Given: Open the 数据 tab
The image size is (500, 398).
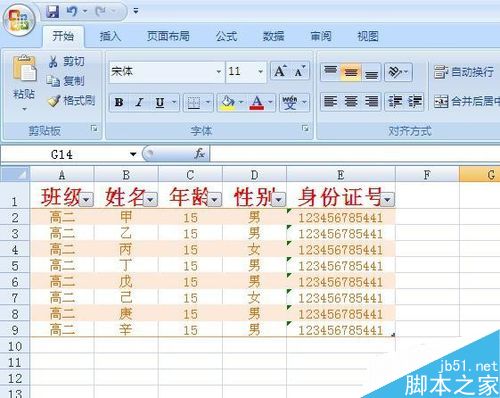Looking at the screenshot, I should pos(274,36).
